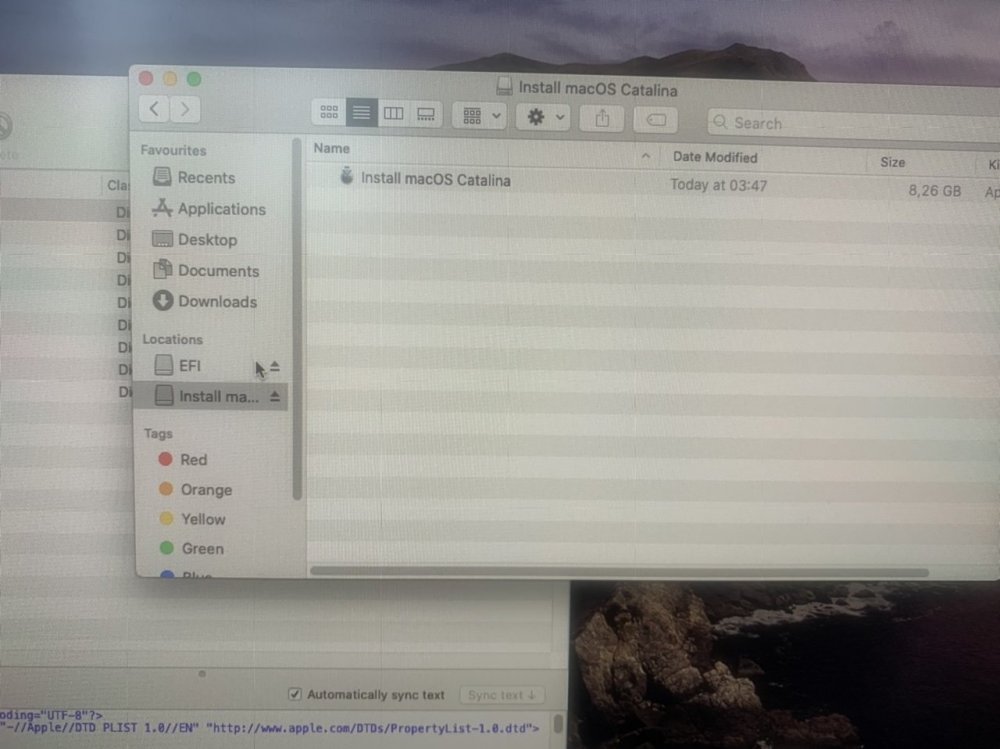
Task: Sort by the Name column
Action: pos(331,148)
